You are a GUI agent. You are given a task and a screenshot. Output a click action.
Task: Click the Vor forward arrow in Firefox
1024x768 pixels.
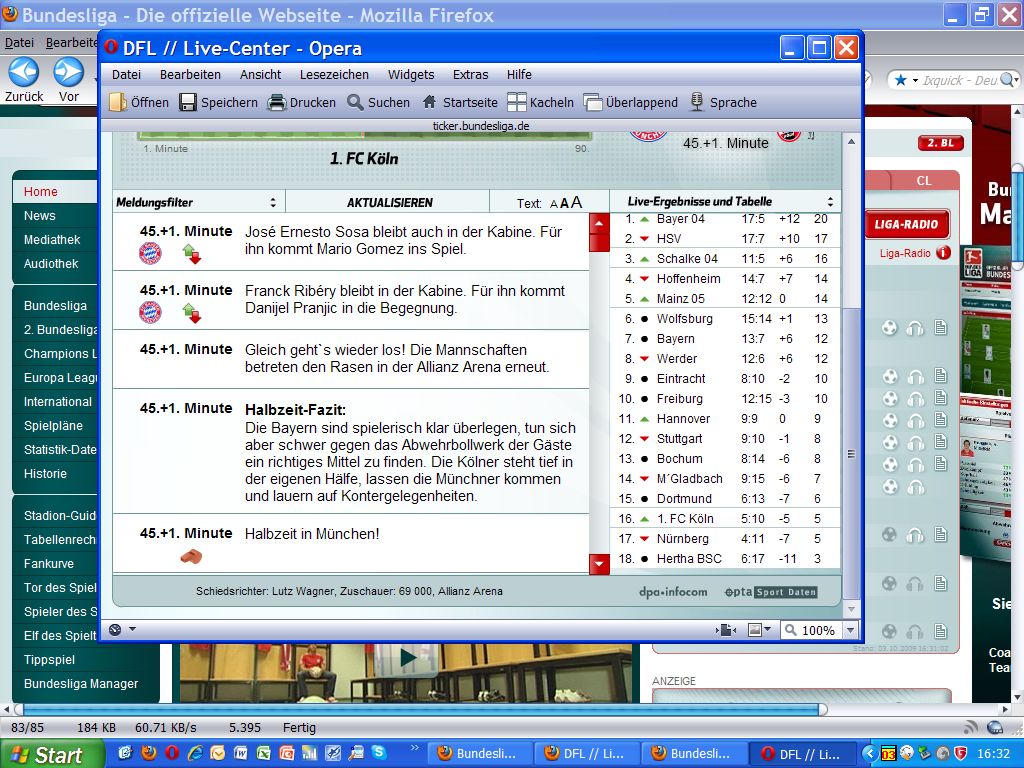click(68, 72)
